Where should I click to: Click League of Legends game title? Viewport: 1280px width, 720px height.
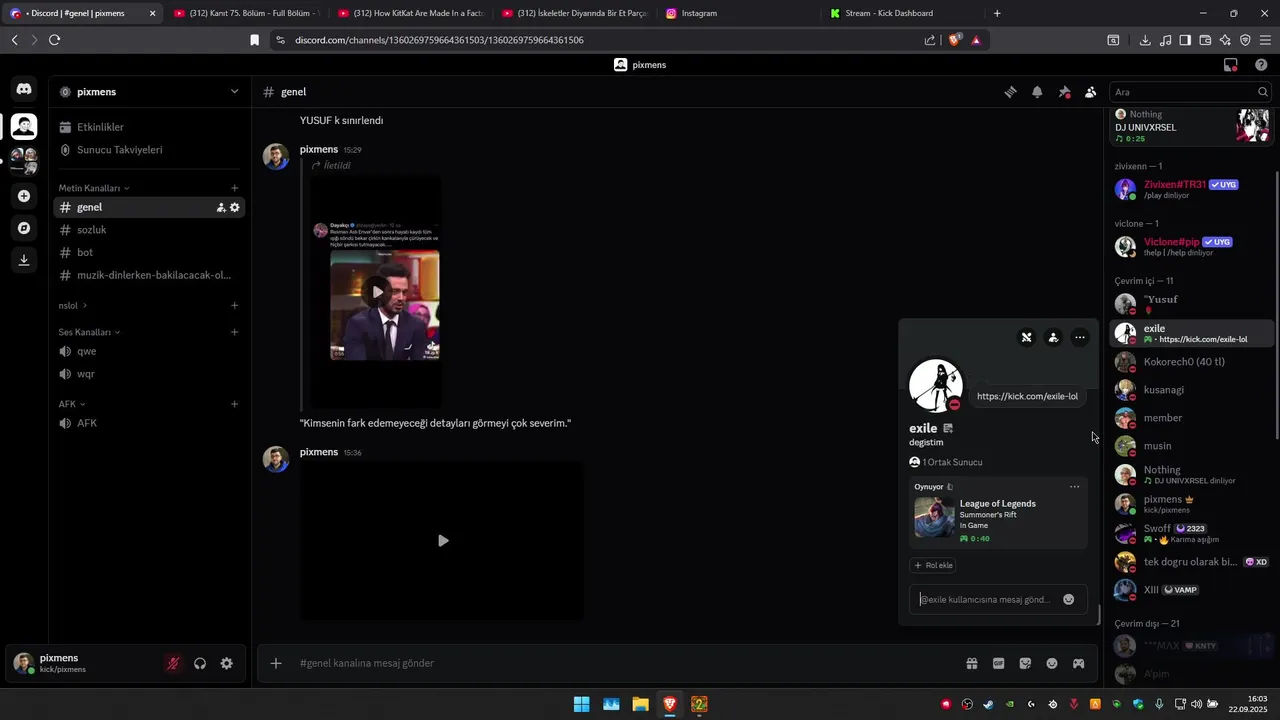998,504
